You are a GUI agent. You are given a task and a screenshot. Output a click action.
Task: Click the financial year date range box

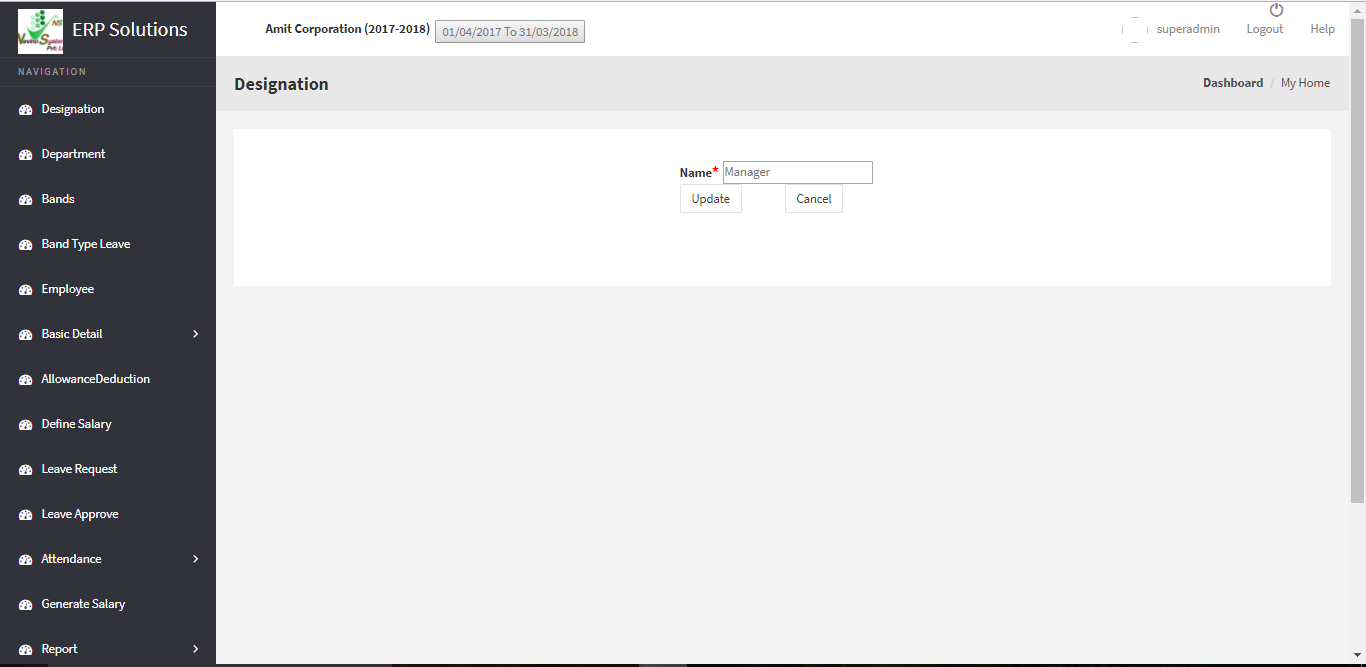pos(510,32)
